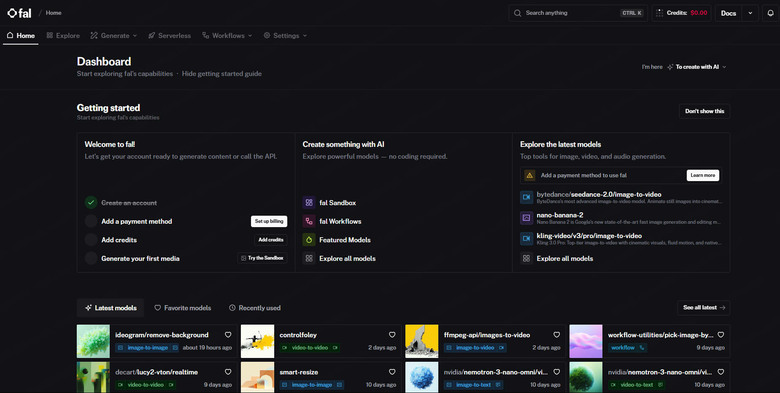The height and width of the screenshot is (393, 780).
Task: Favorite the controlfoley model heart
Action: pos(392,335)
